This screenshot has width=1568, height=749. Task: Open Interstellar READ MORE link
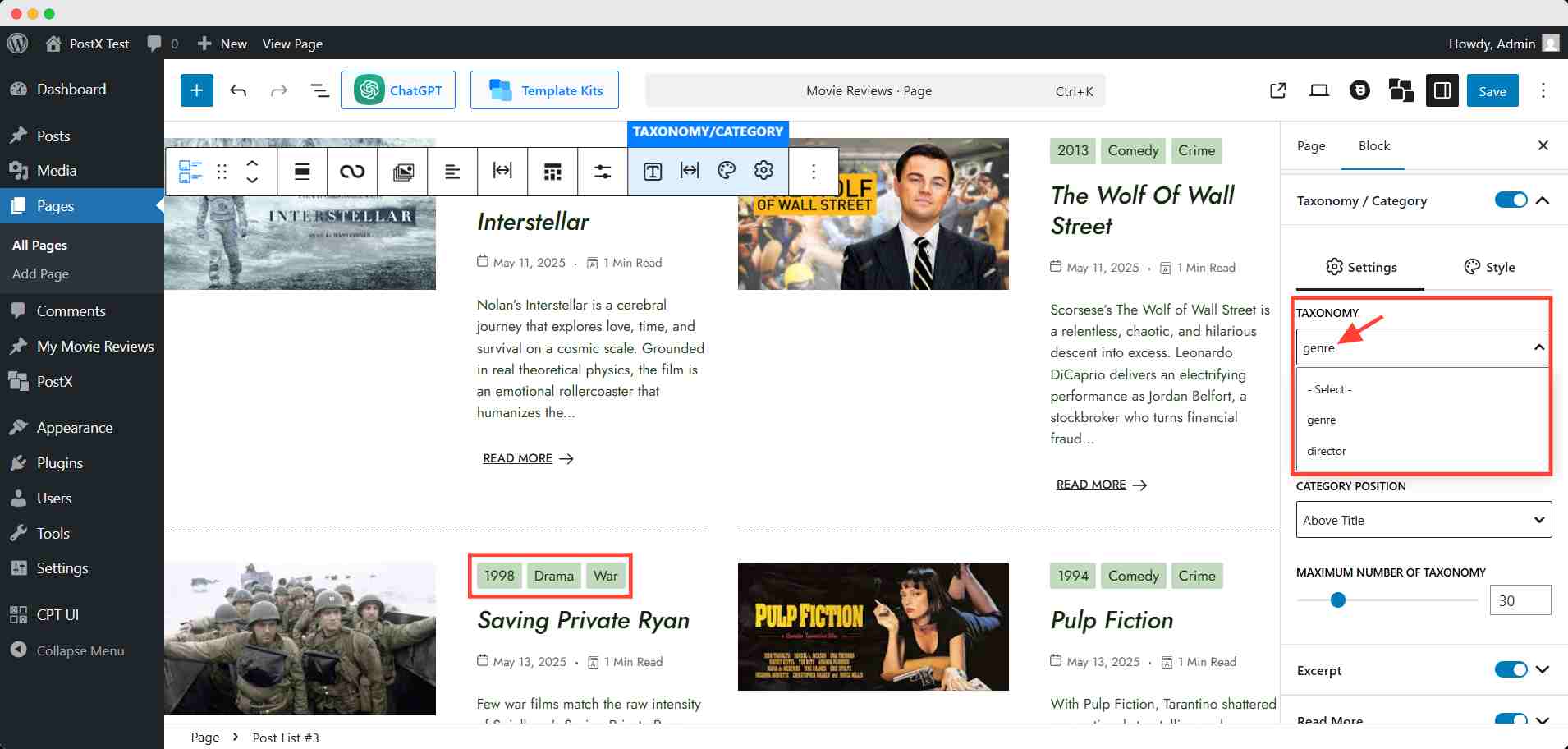[528, 458]
